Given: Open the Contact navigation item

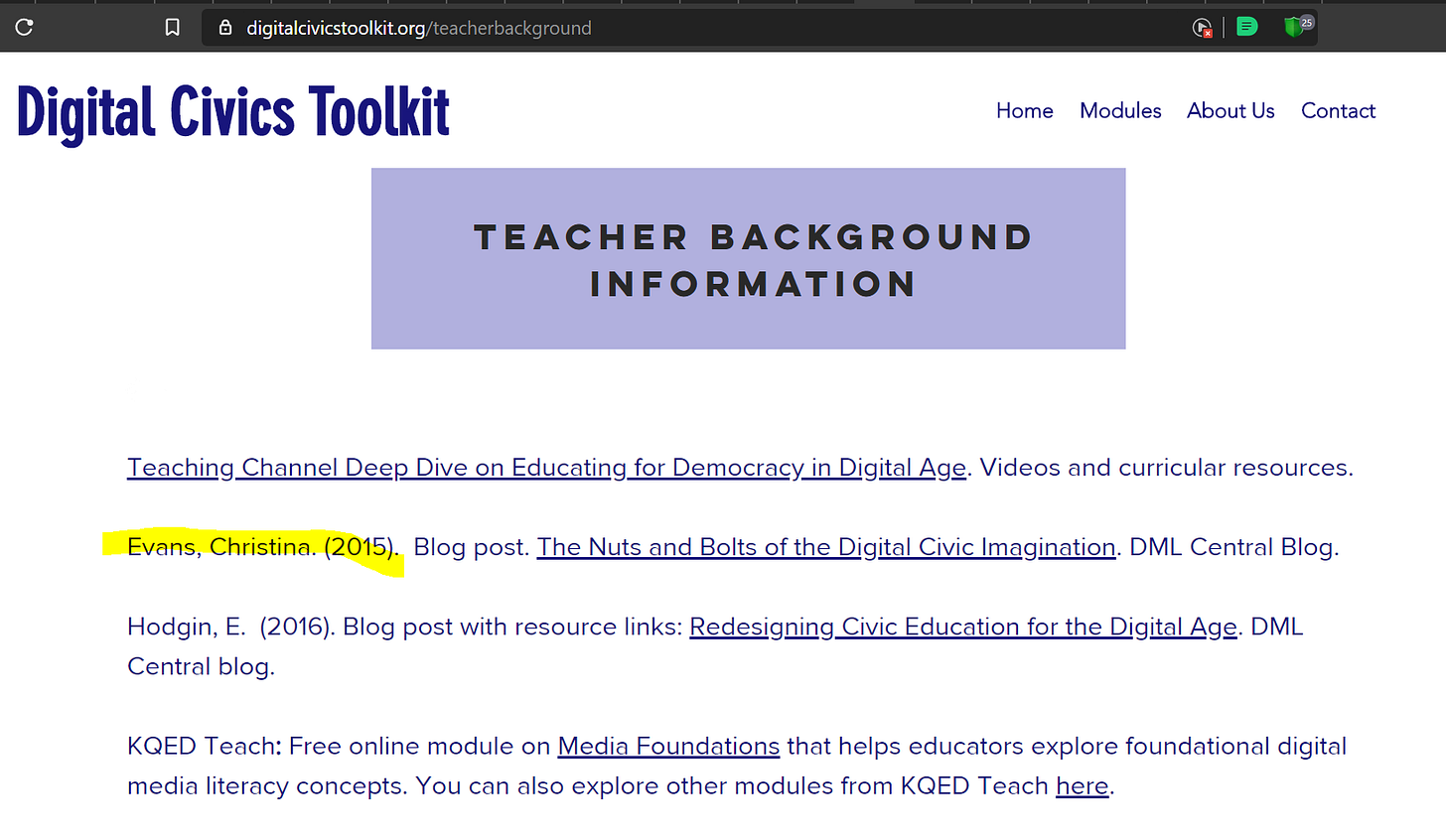Looking at the screenshot, I should pyautogui.click(x=1338, y=111).
